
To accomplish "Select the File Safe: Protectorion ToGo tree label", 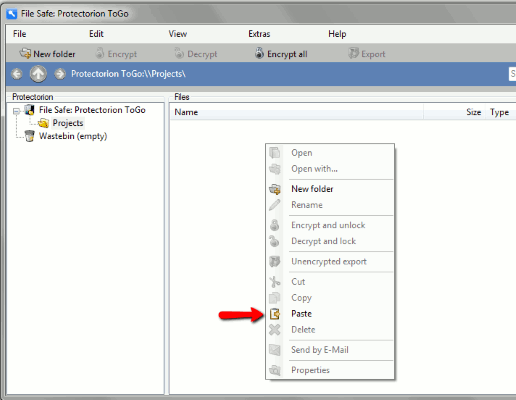I will click(x=92, y=110).
